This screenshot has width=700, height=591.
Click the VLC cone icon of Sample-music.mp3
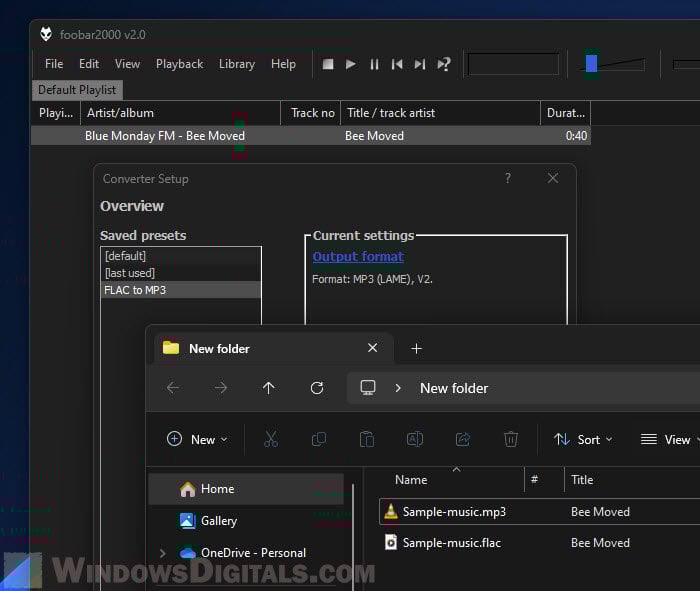coord(391,511)
